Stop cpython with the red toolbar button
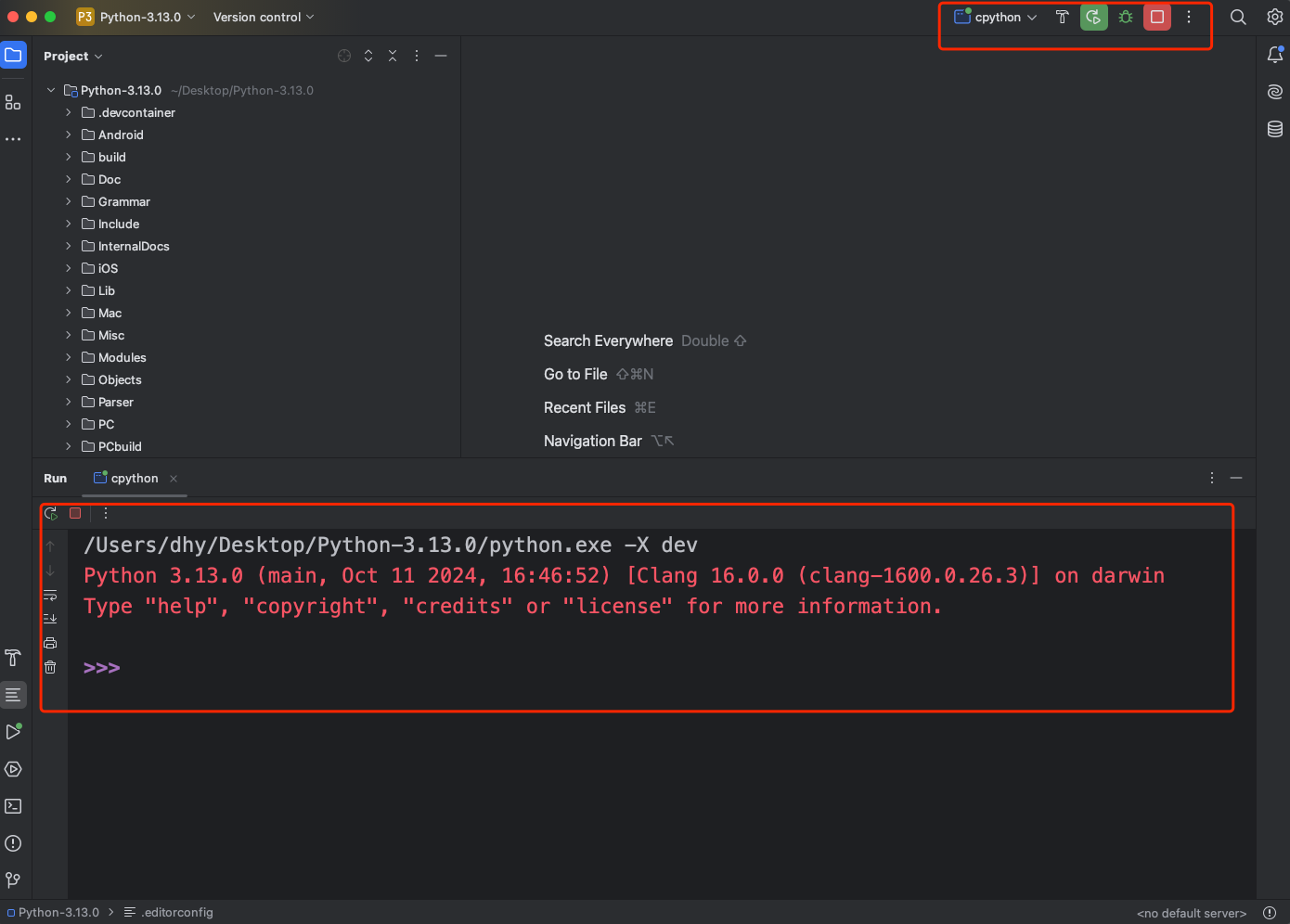 [1157, 17]
